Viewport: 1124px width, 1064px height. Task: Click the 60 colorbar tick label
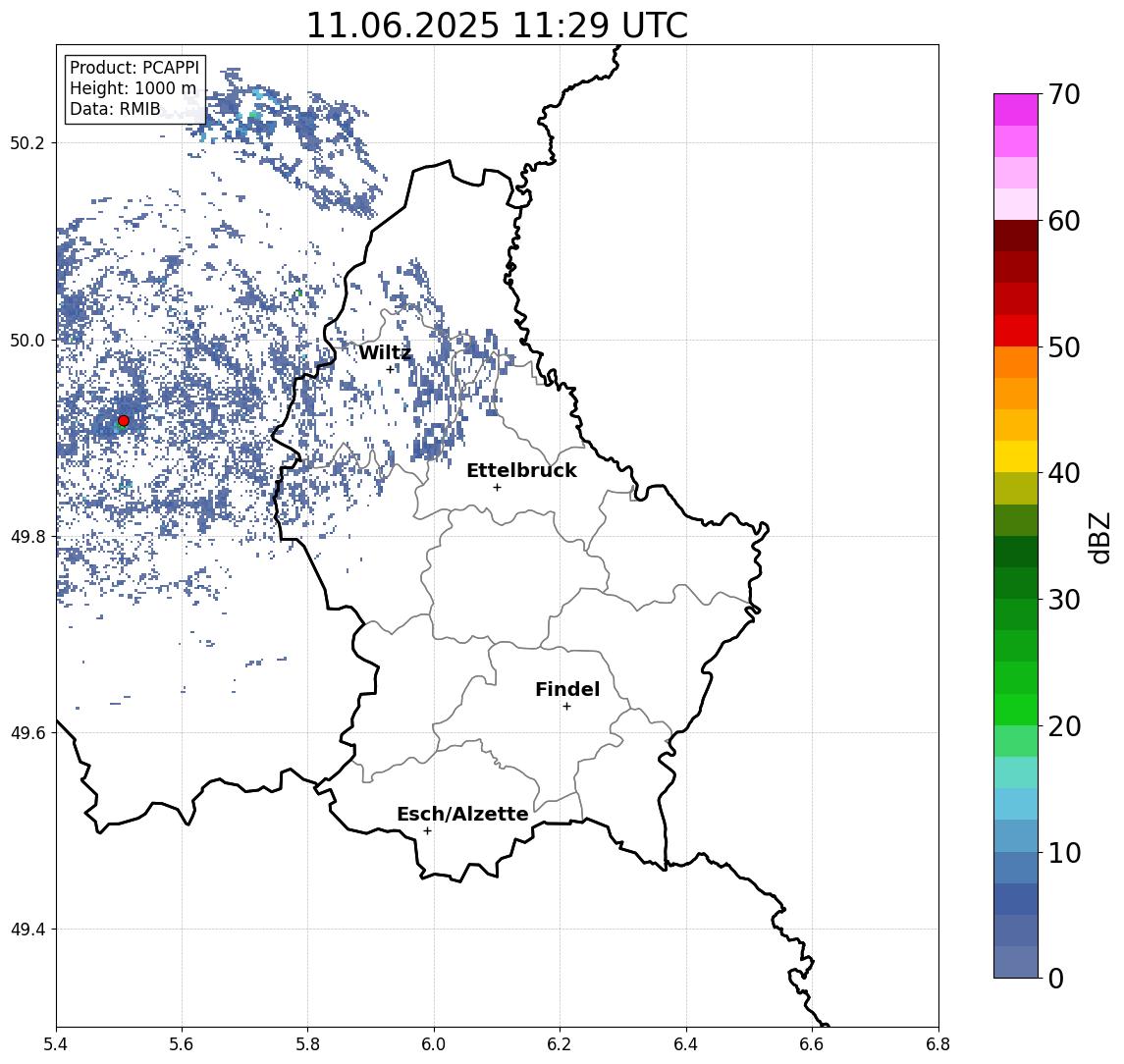[x=1064, y=222]
